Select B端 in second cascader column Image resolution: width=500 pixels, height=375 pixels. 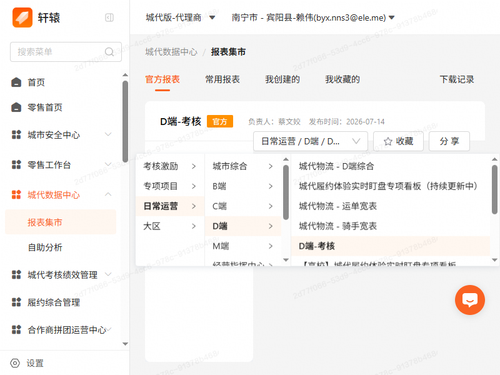[x=243, y=186]
